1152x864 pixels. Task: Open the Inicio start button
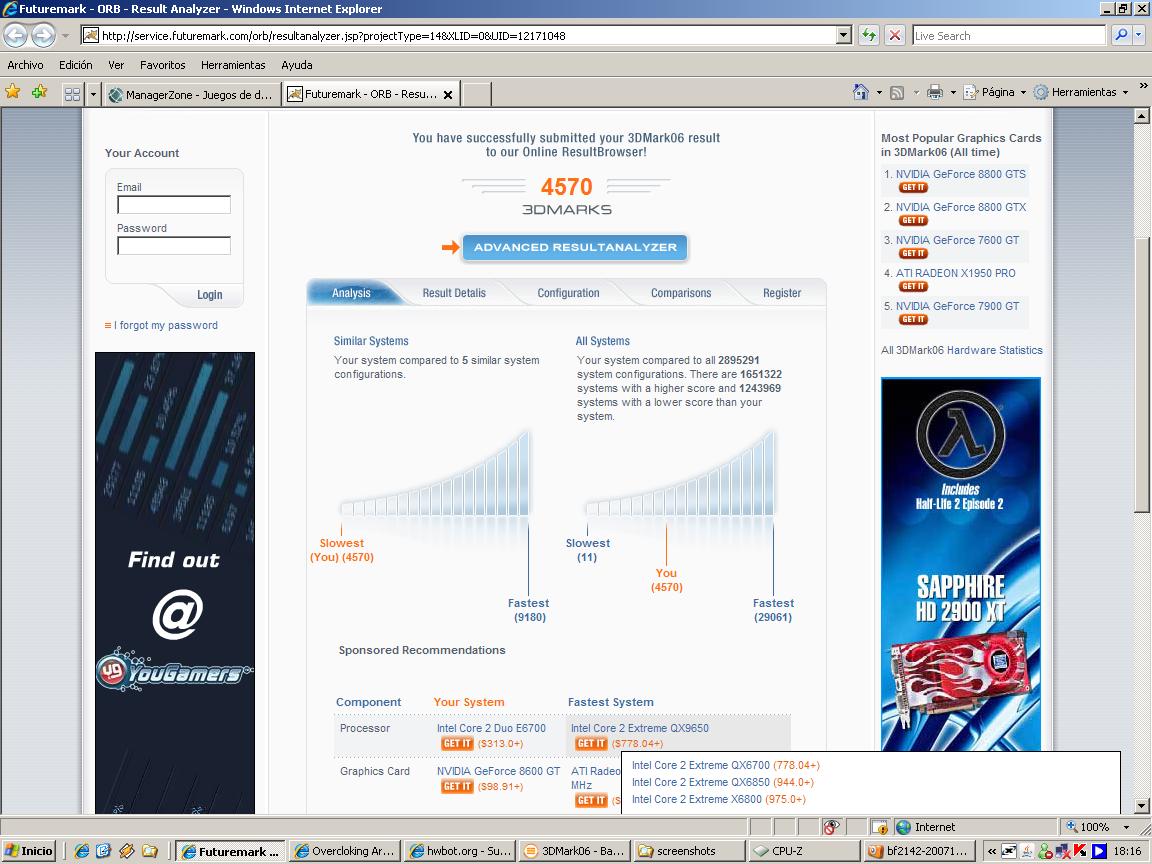(29, 851)
